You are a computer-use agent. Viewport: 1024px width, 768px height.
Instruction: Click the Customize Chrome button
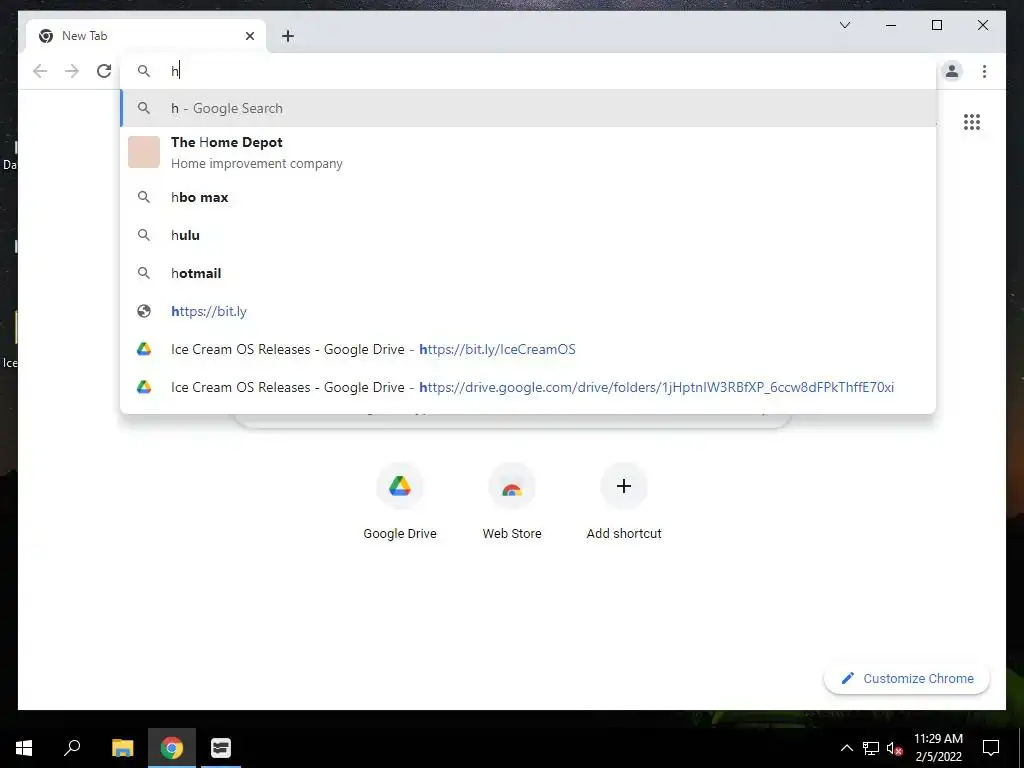pyautogui.click(x=907, y=679)
